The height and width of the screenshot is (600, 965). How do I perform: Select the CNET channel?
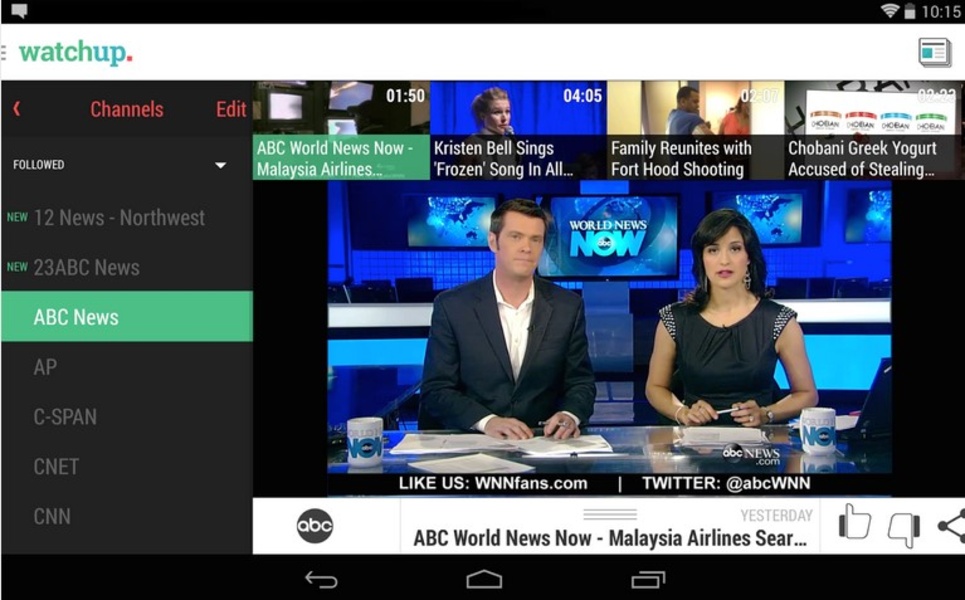point(127,466)
